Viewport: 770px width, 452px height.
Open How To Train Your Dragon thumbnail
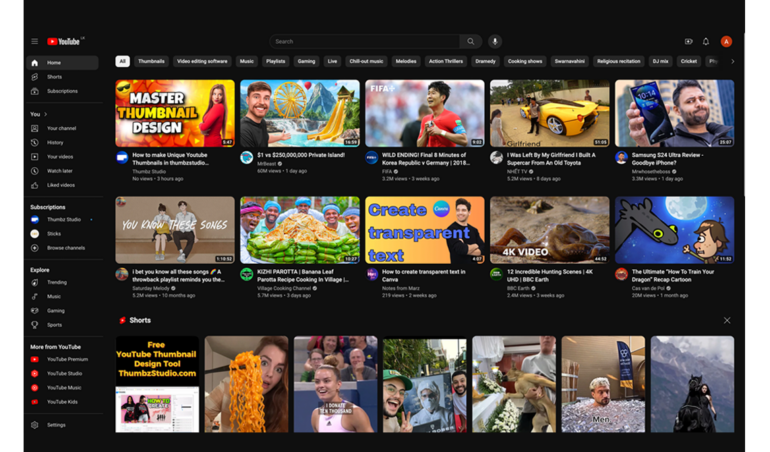coord(674,230)
